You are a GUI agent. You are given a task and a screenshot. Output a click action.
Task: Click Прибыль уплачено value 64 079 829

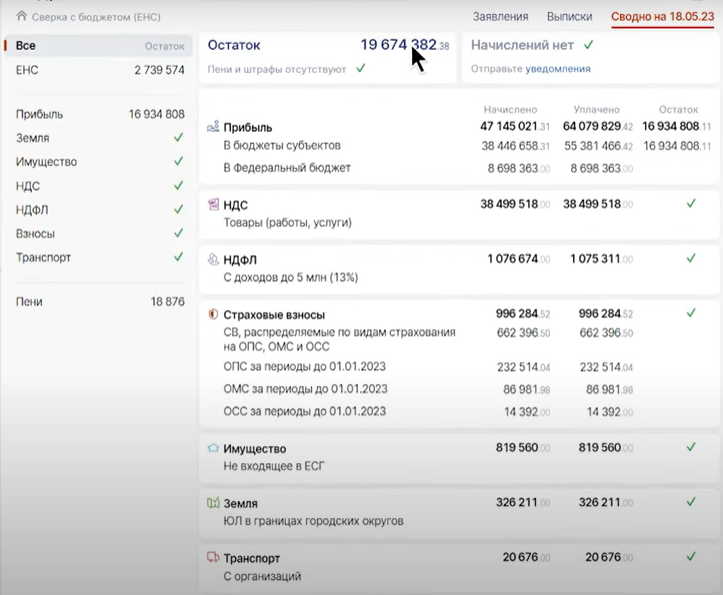tap(598, 126)
